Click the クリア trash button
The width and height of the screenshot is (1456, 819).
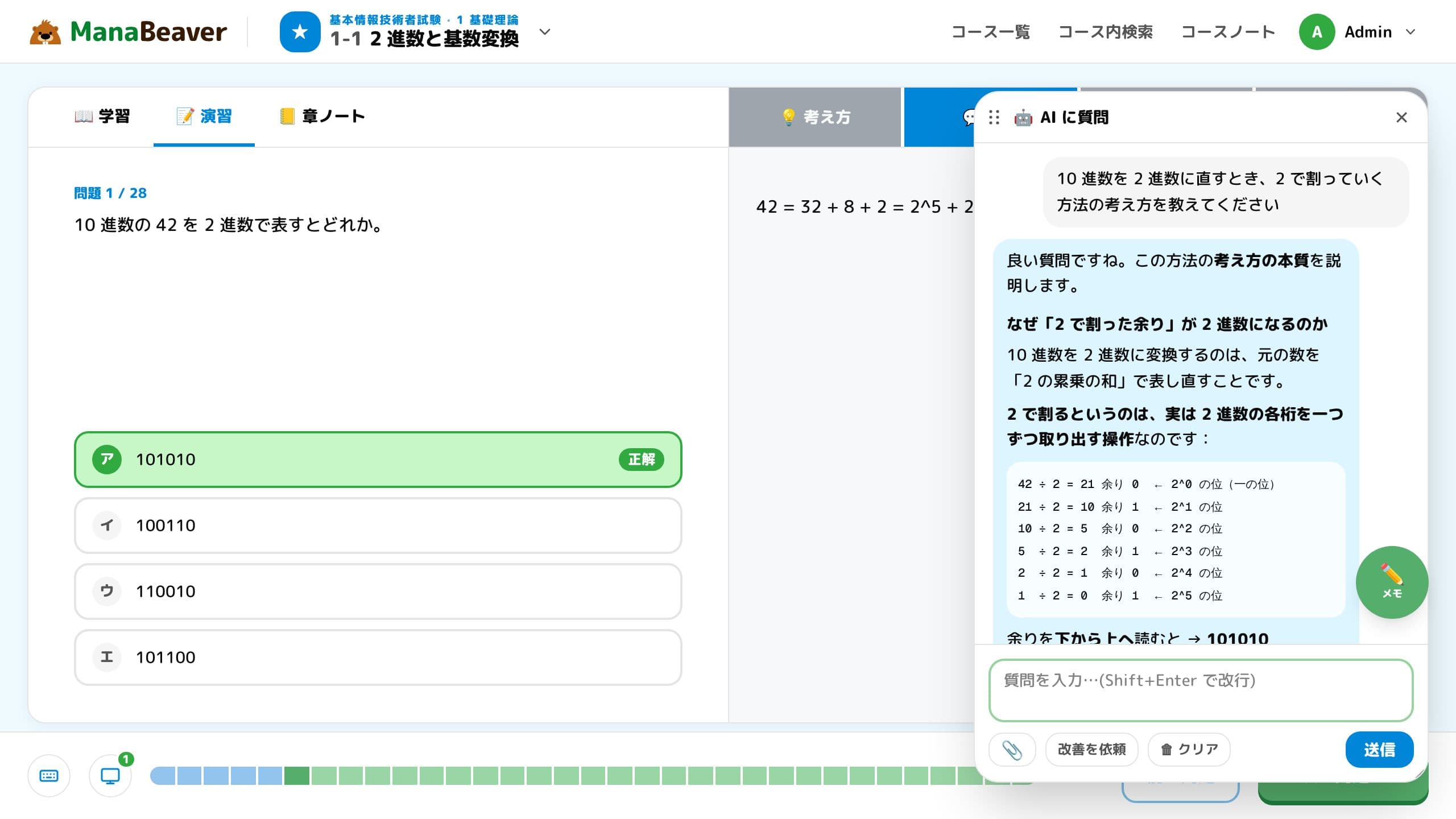click(x=1189, y=750)
